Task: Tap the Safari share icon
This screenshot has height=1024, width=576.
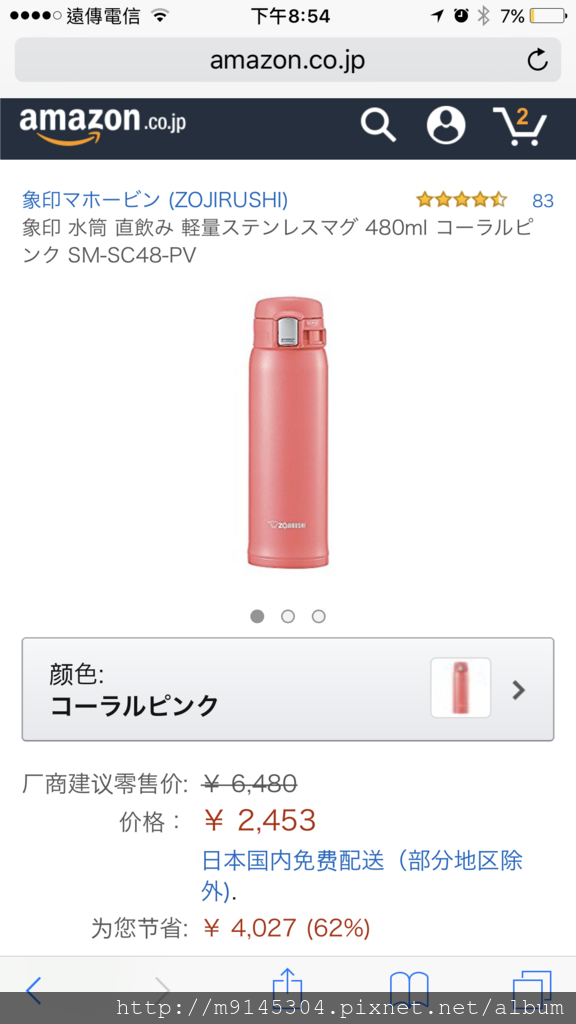Action: [x=287, y=987]
